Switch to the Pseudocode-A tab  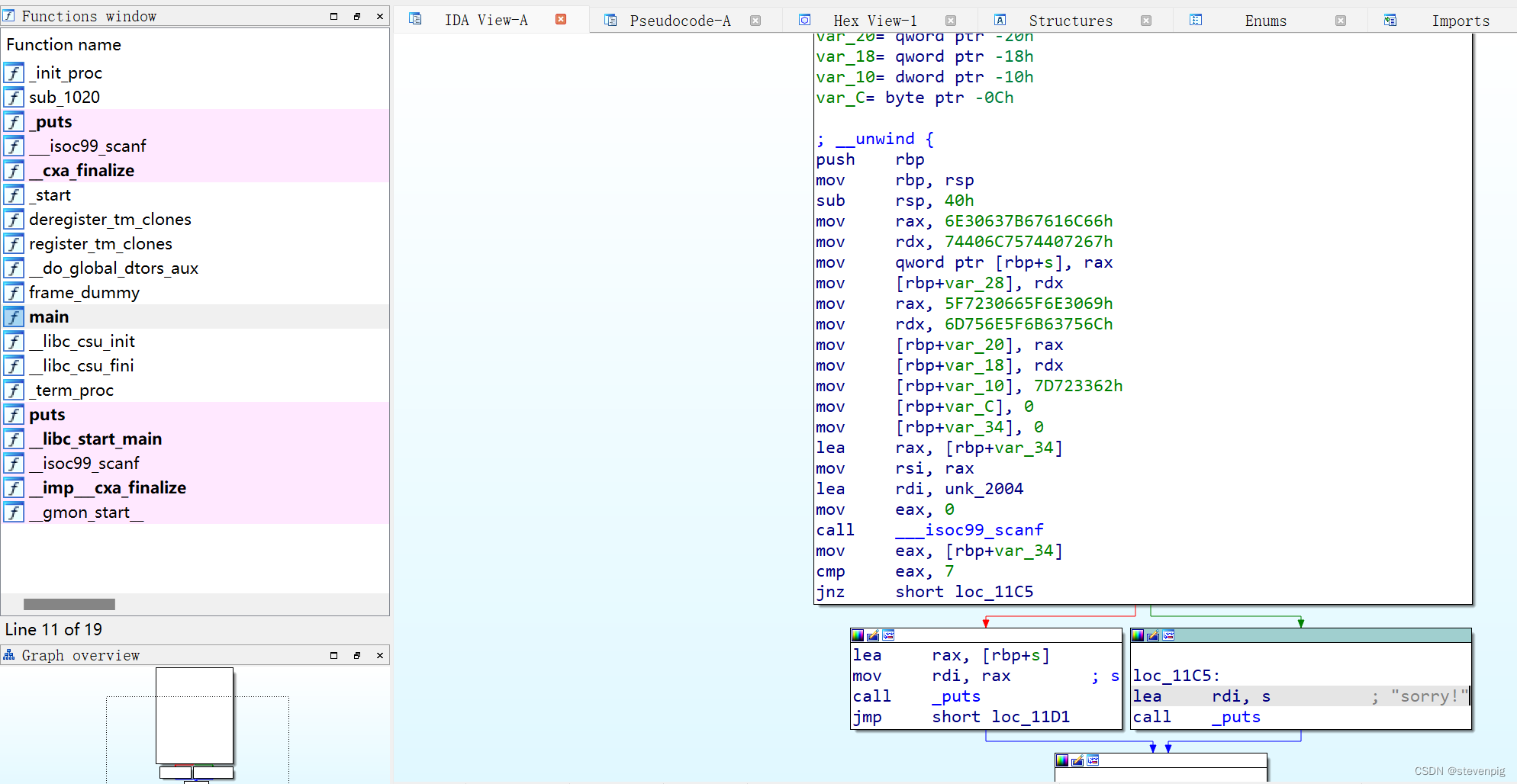point(680,21)
